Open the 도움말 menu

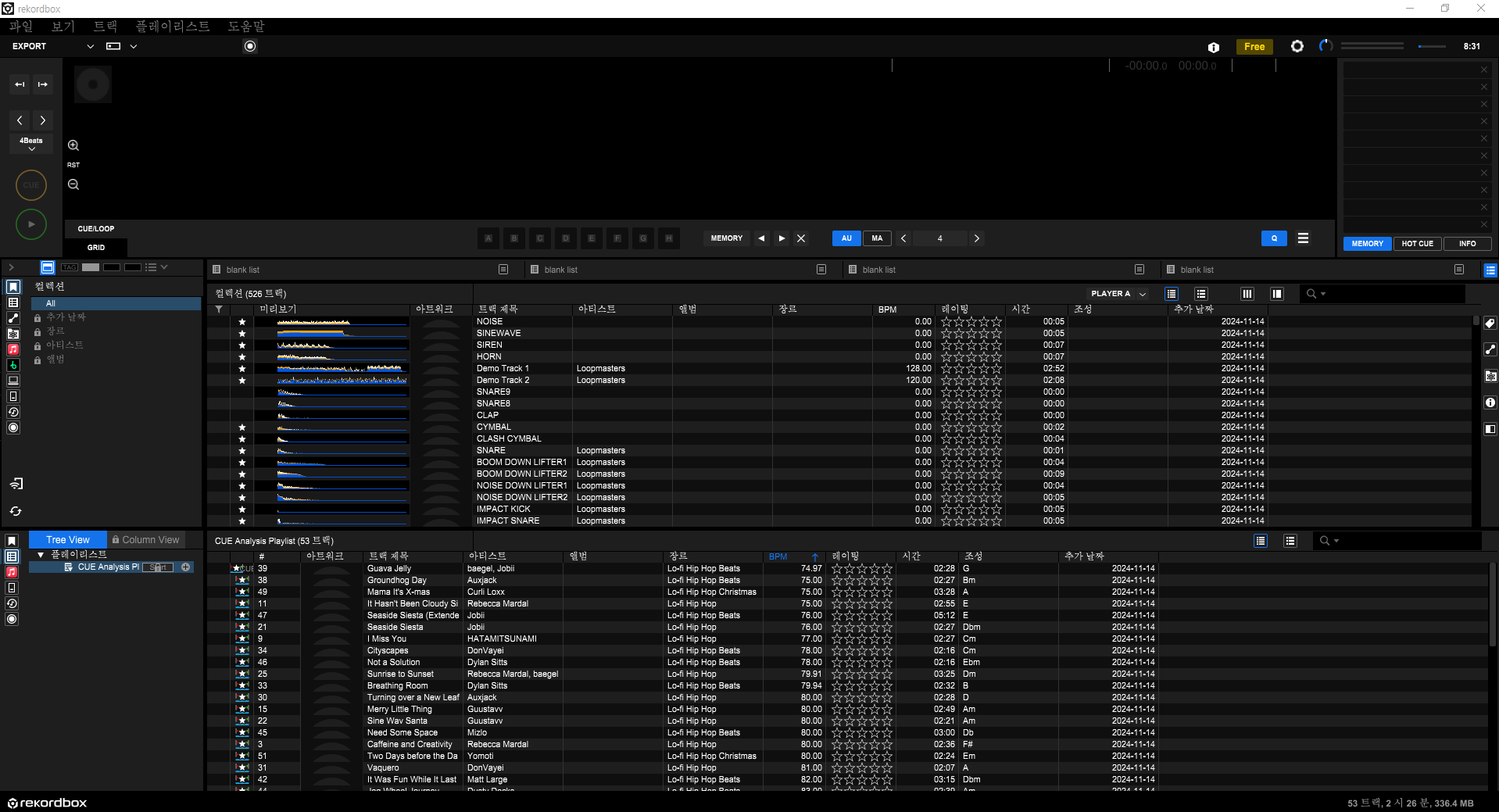[x=246, y=26]
